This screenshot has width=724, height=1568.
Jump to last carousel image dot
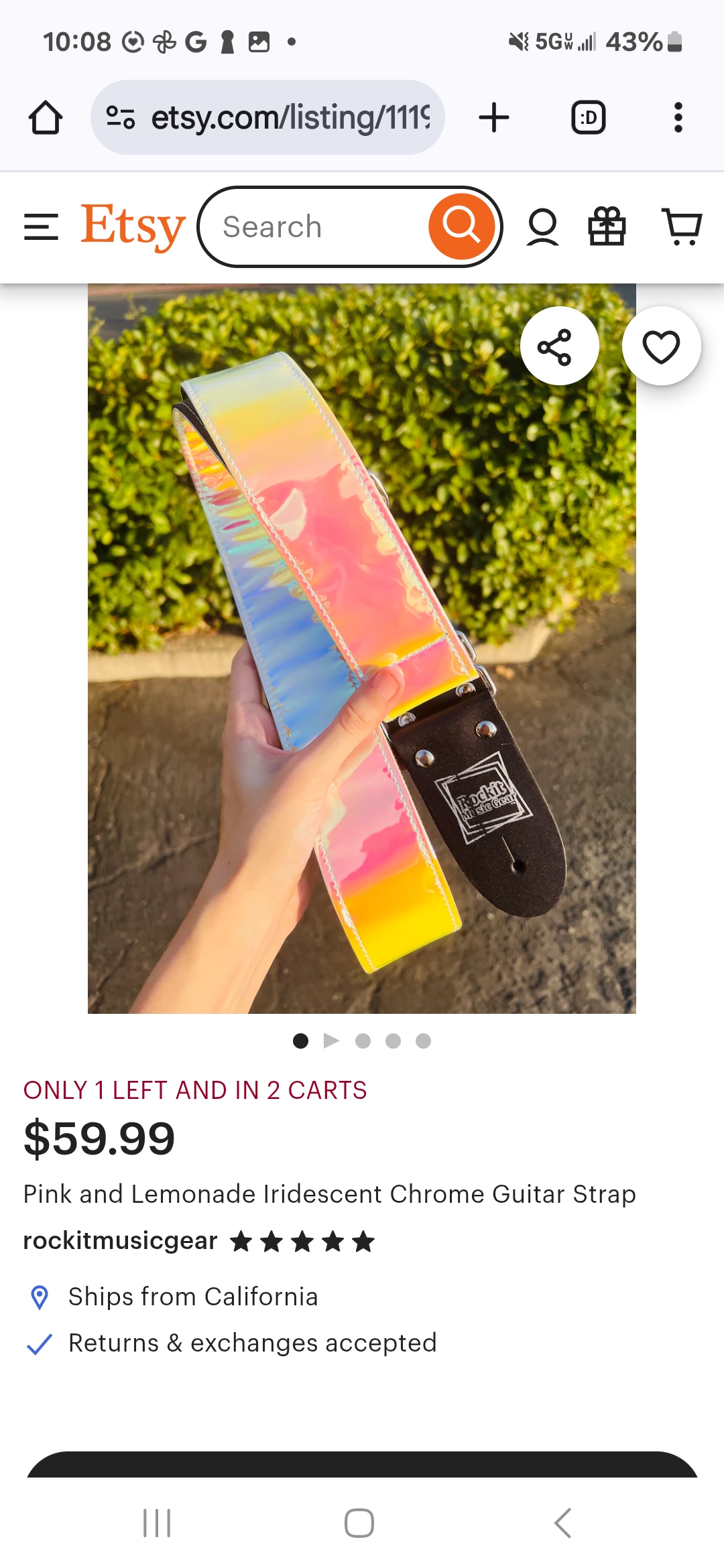click(423, 1041)
